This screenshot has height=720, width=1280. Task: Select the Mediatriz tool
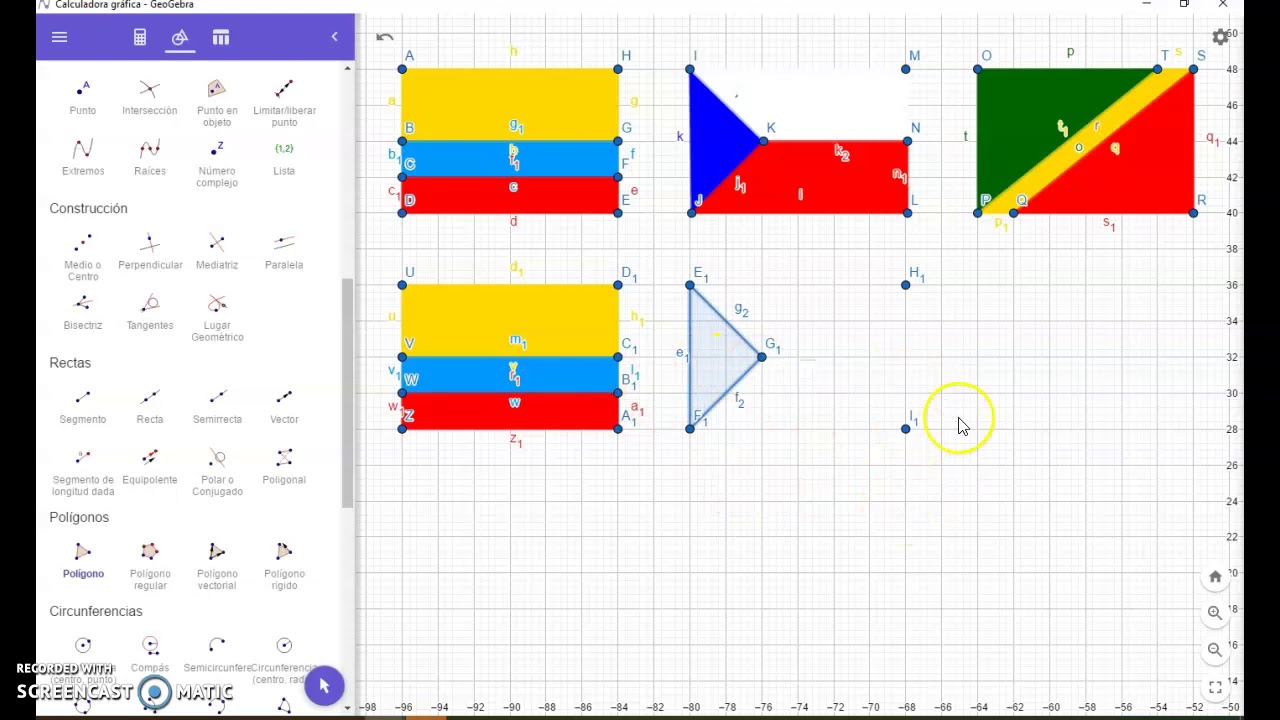[217, 252]
